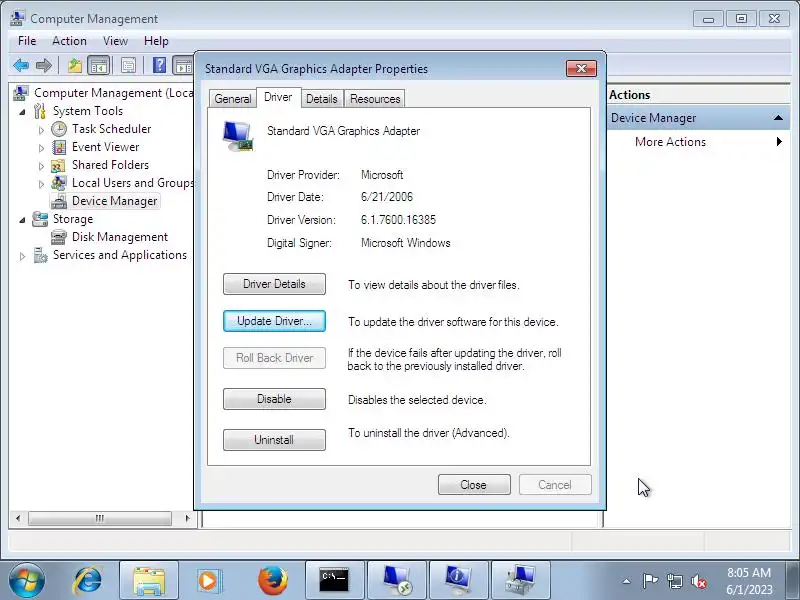Expand Services and Applications node
Viewport: 800px width, 600px height.
pos(22,256)
